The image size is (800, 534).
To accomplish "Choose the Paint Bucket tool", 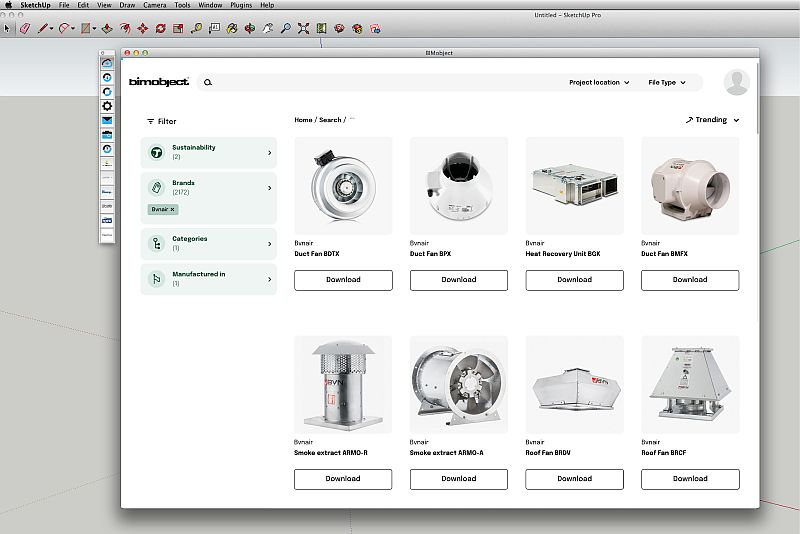I will [x=232, y=29].
